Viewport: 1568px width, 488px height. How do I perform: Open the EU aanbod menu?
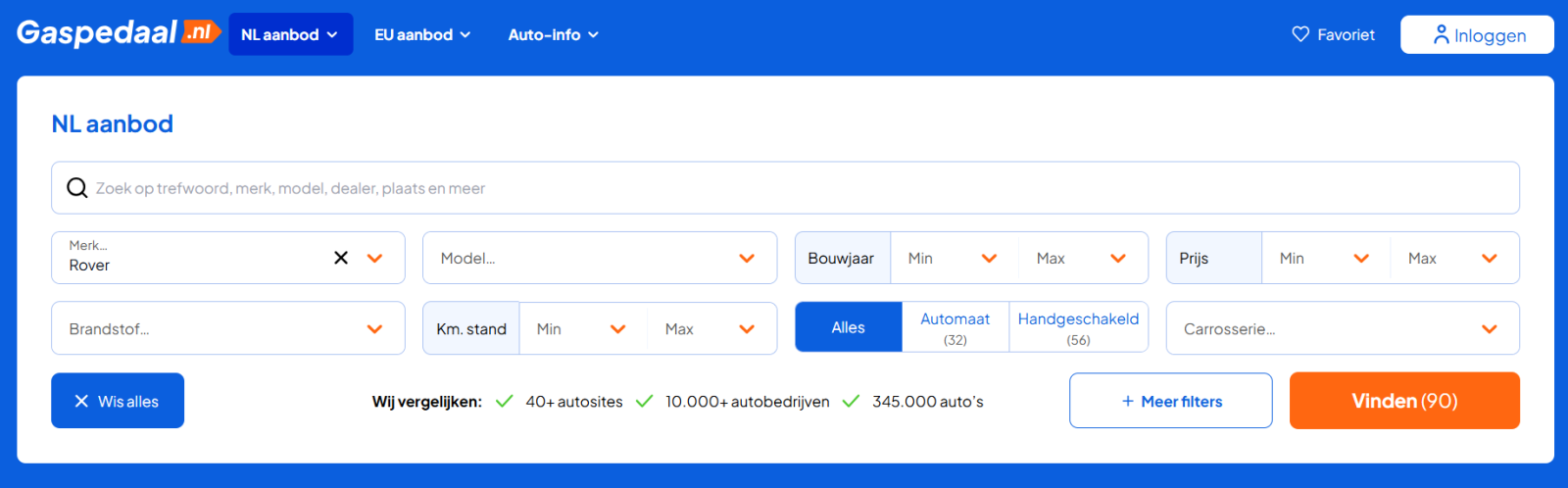pyautogui.click(x=422, y=34)
